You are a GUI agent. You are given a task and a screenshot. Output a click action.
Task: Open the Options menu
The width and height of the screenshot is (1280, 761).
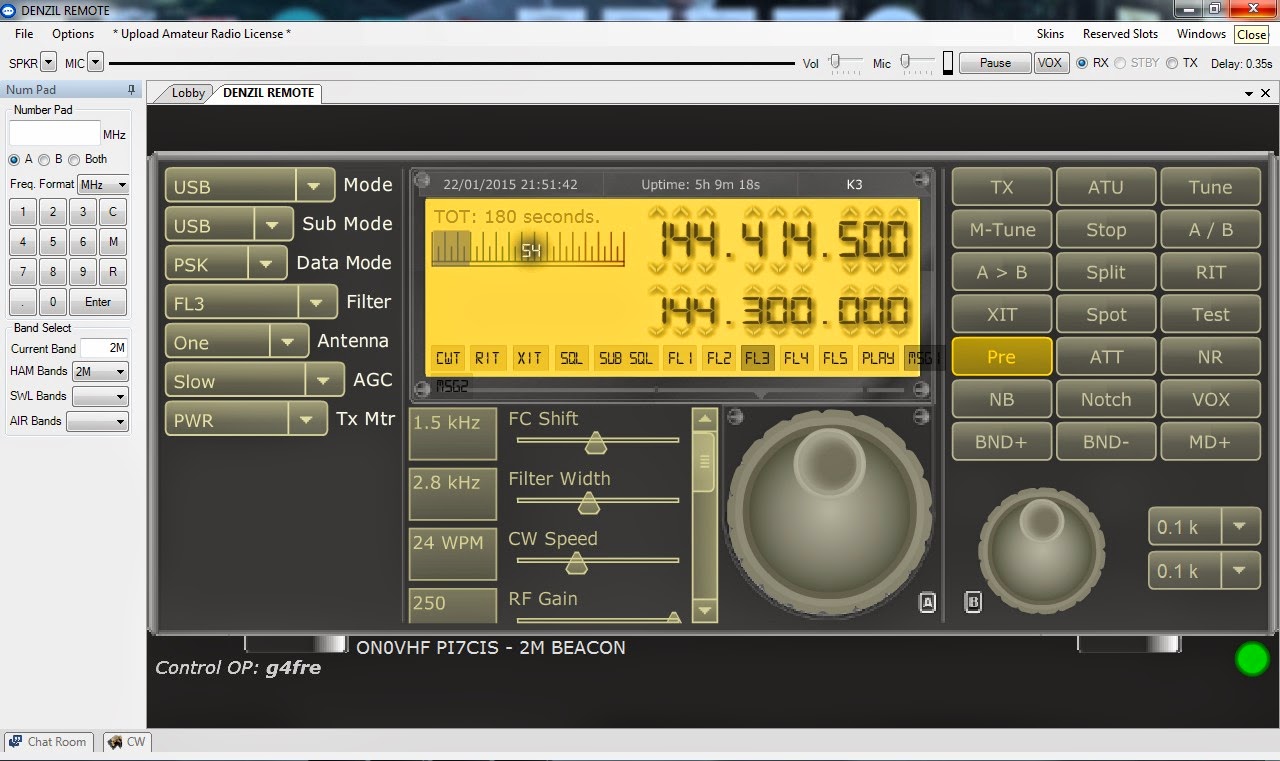72,33
